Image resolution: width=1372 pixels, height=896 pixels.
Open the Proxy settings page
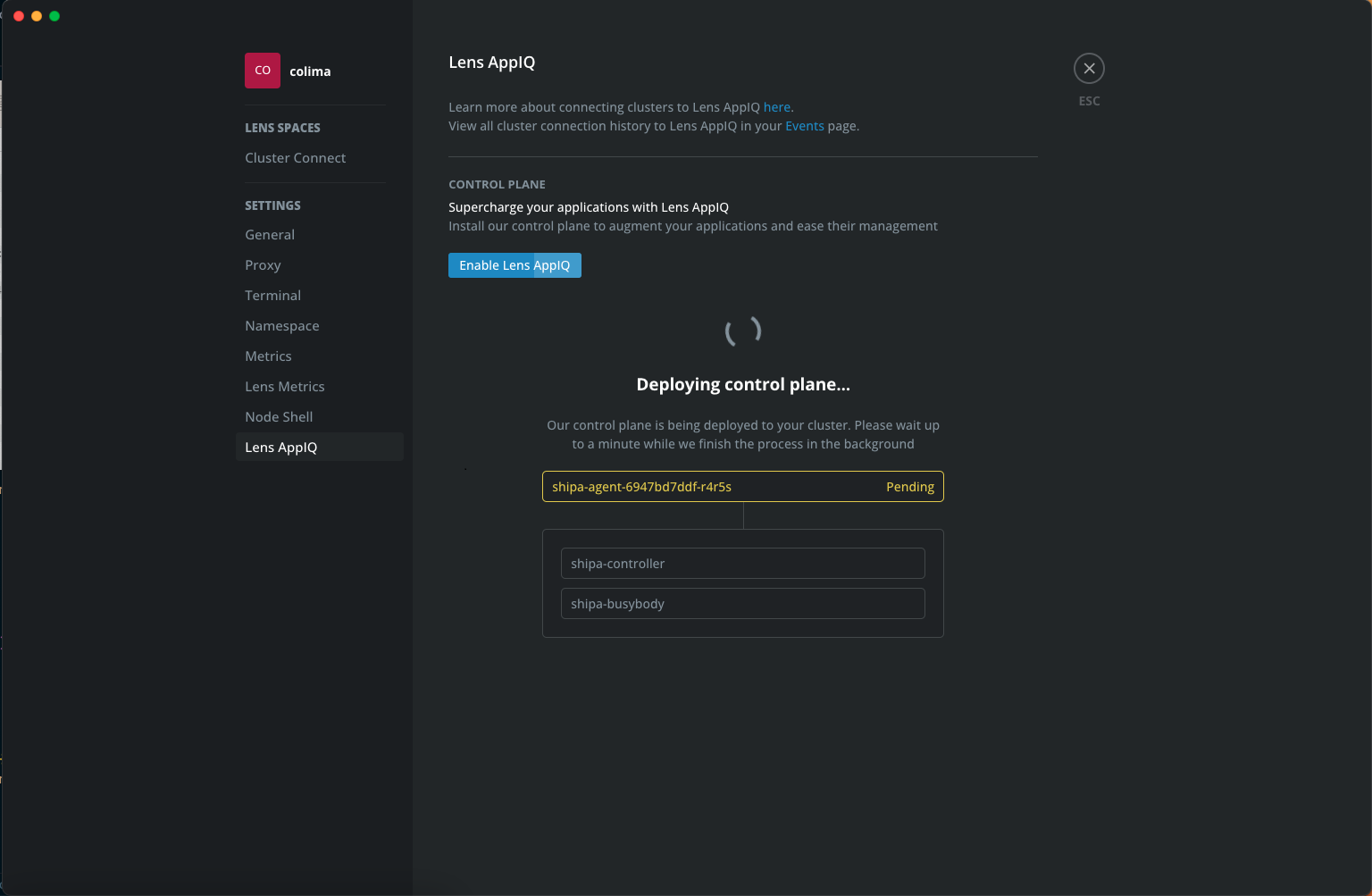(263, 265)
